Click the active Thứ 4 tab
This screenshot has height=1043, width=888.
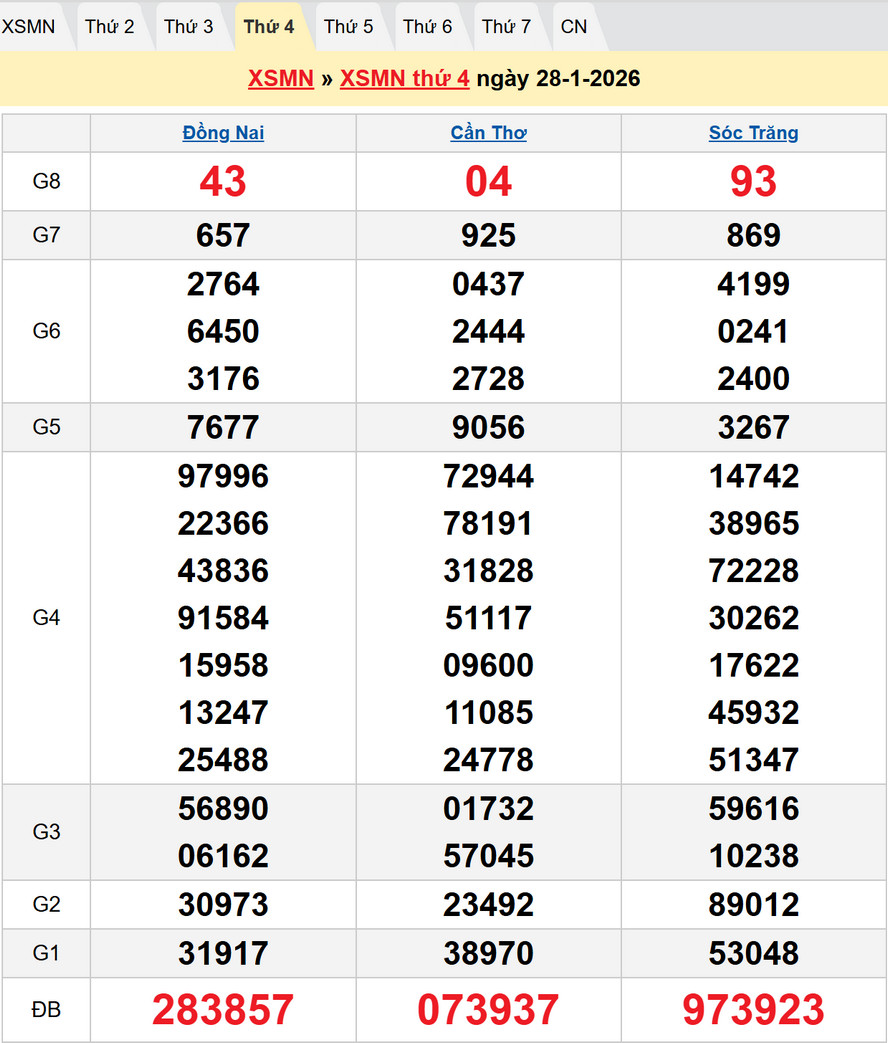[x=269, y=27]
